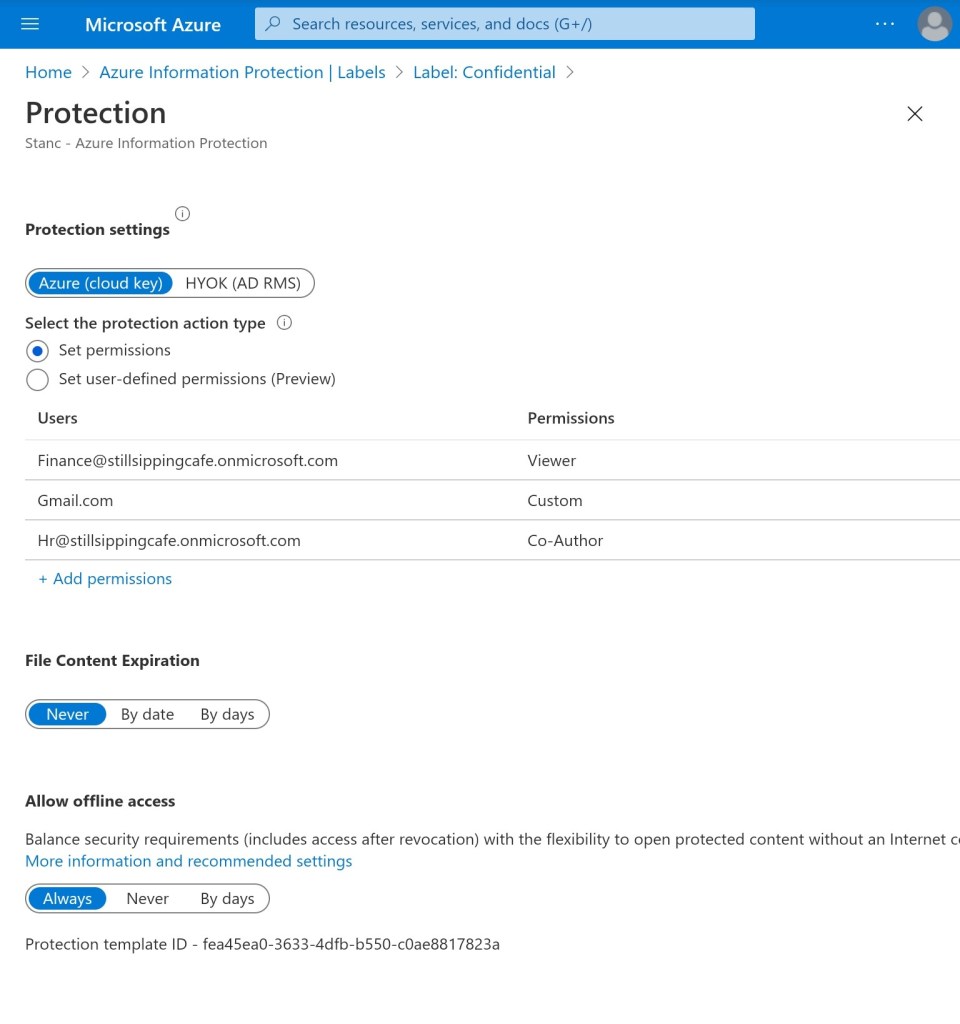Viewport: 960px width, 1024px height.
Task: Click the search magnifier icon
Action: pyautogui.click(x=273, y=24)
